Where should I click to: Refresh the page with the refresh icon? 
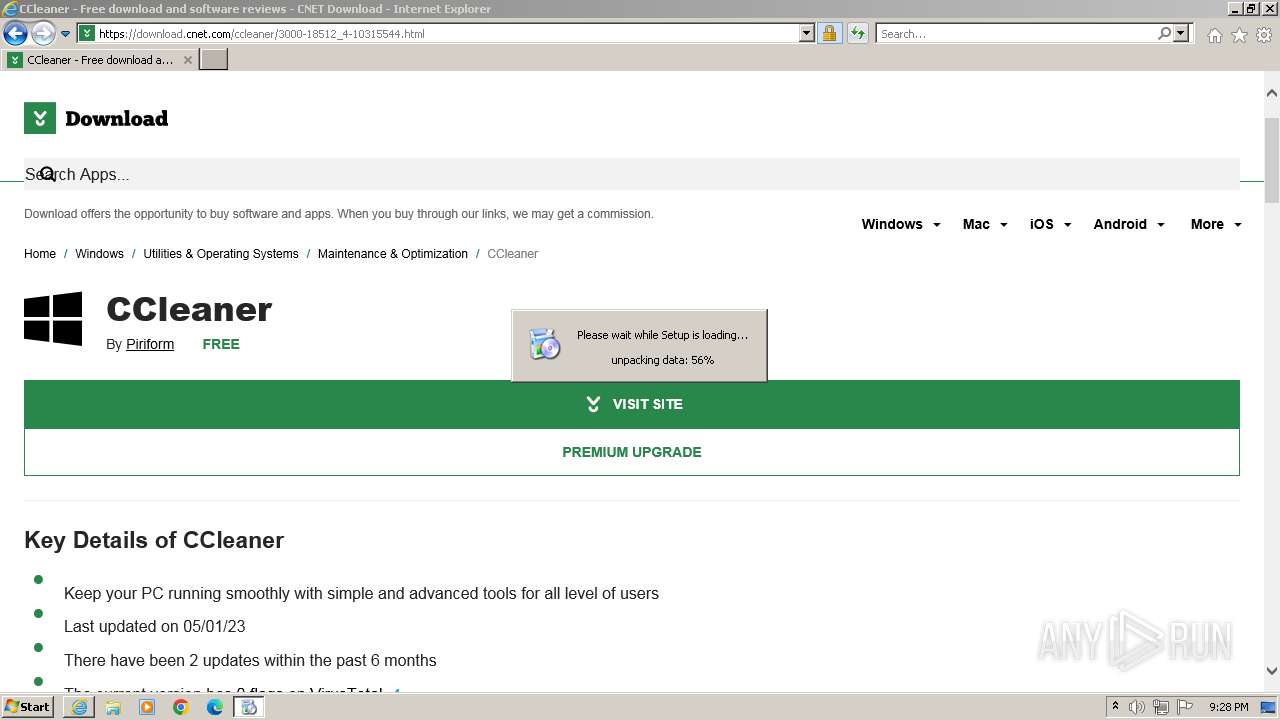pyautogui.click(x=857, y=33)
